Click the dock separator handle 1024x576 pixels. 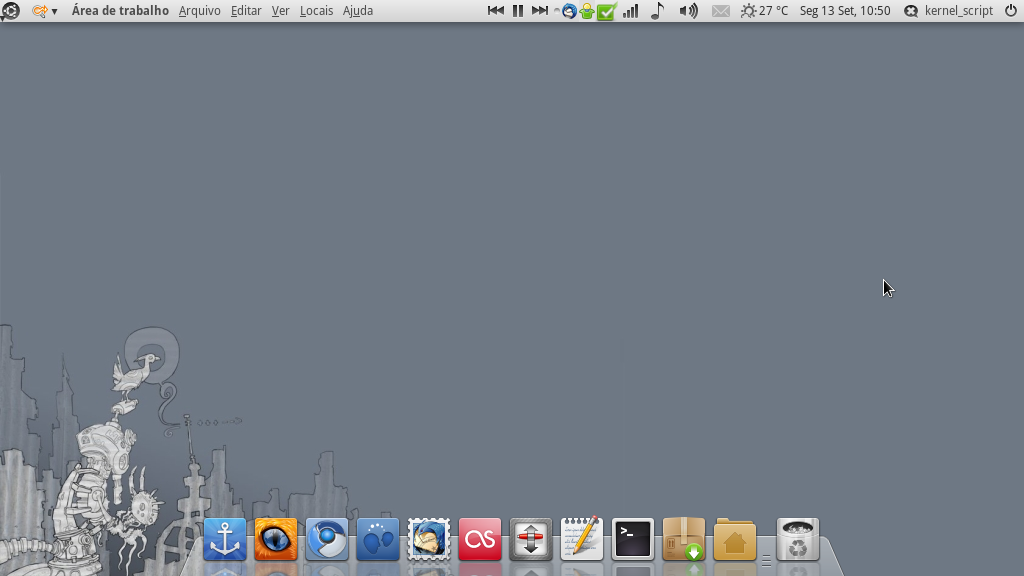[x=766, y=560]
